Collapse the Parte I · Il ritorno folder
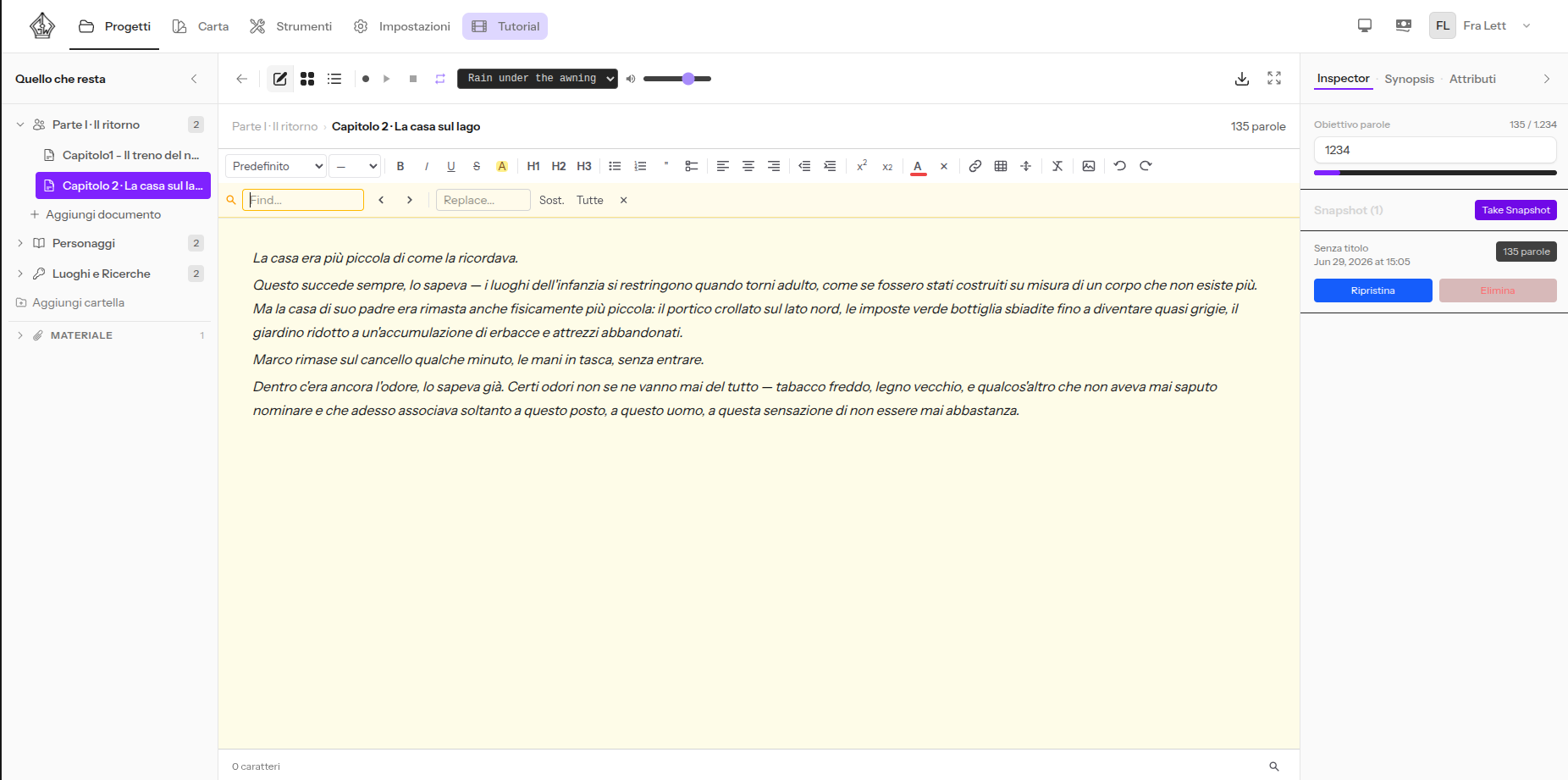 [20, 124]
